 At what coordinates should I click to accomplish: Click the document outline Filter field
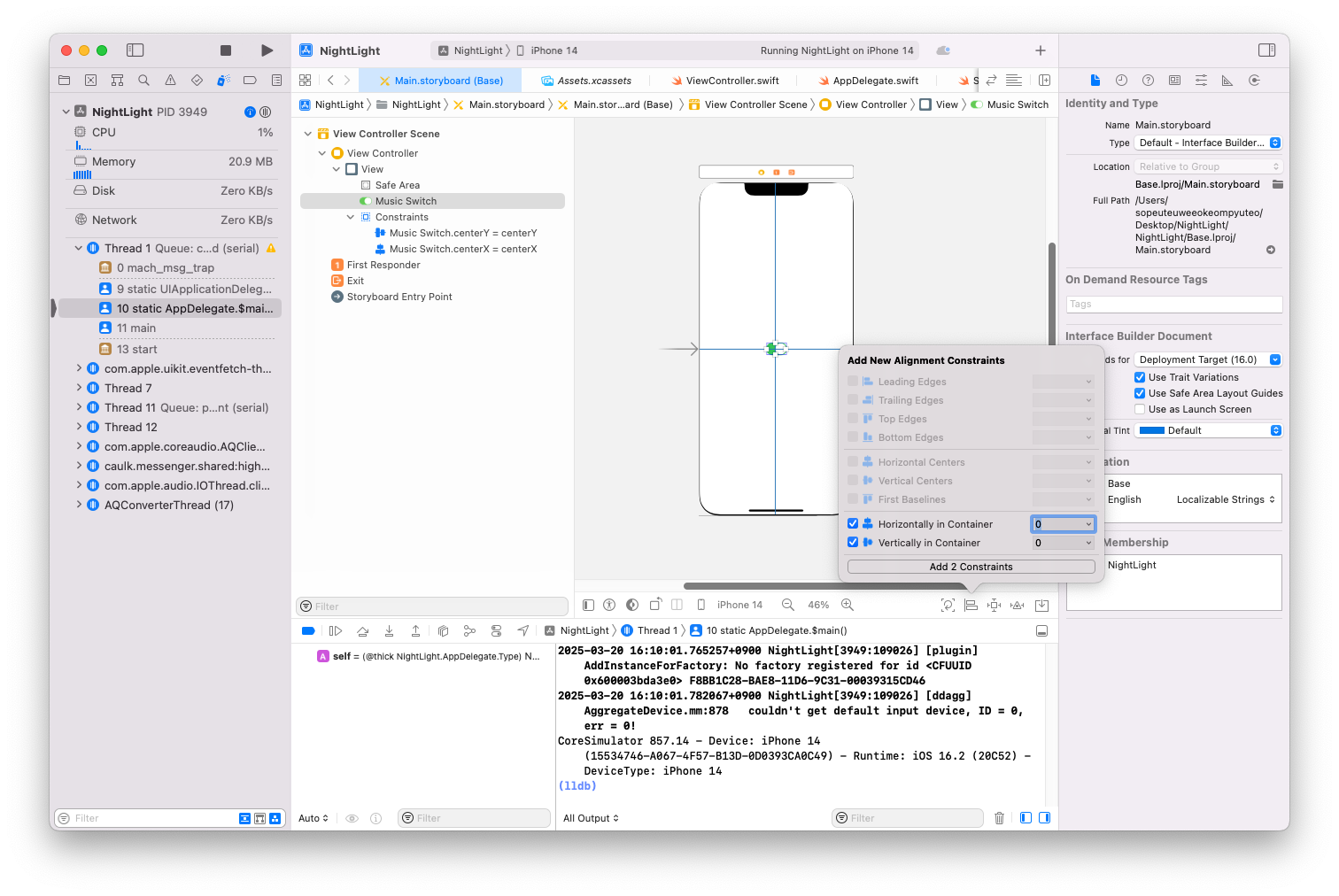coord(432,606)
